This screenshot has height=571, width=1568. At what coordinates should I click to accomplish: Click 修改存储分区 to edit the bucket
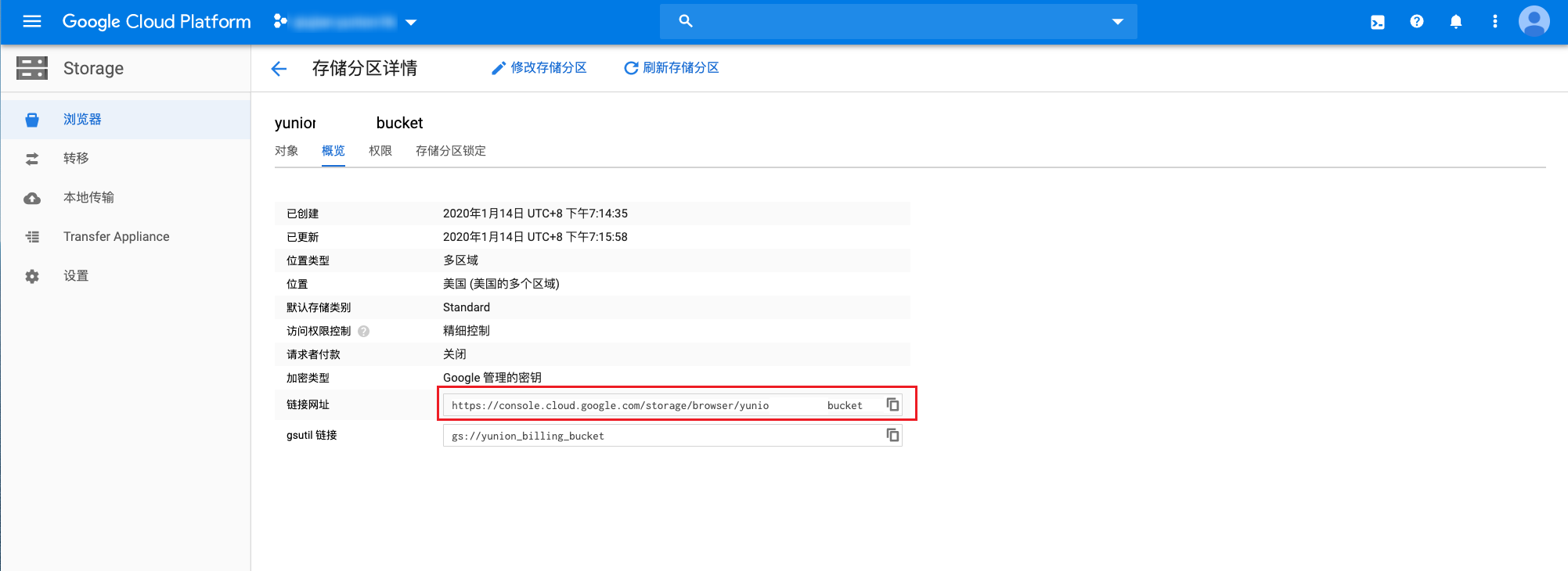[539, 68]
